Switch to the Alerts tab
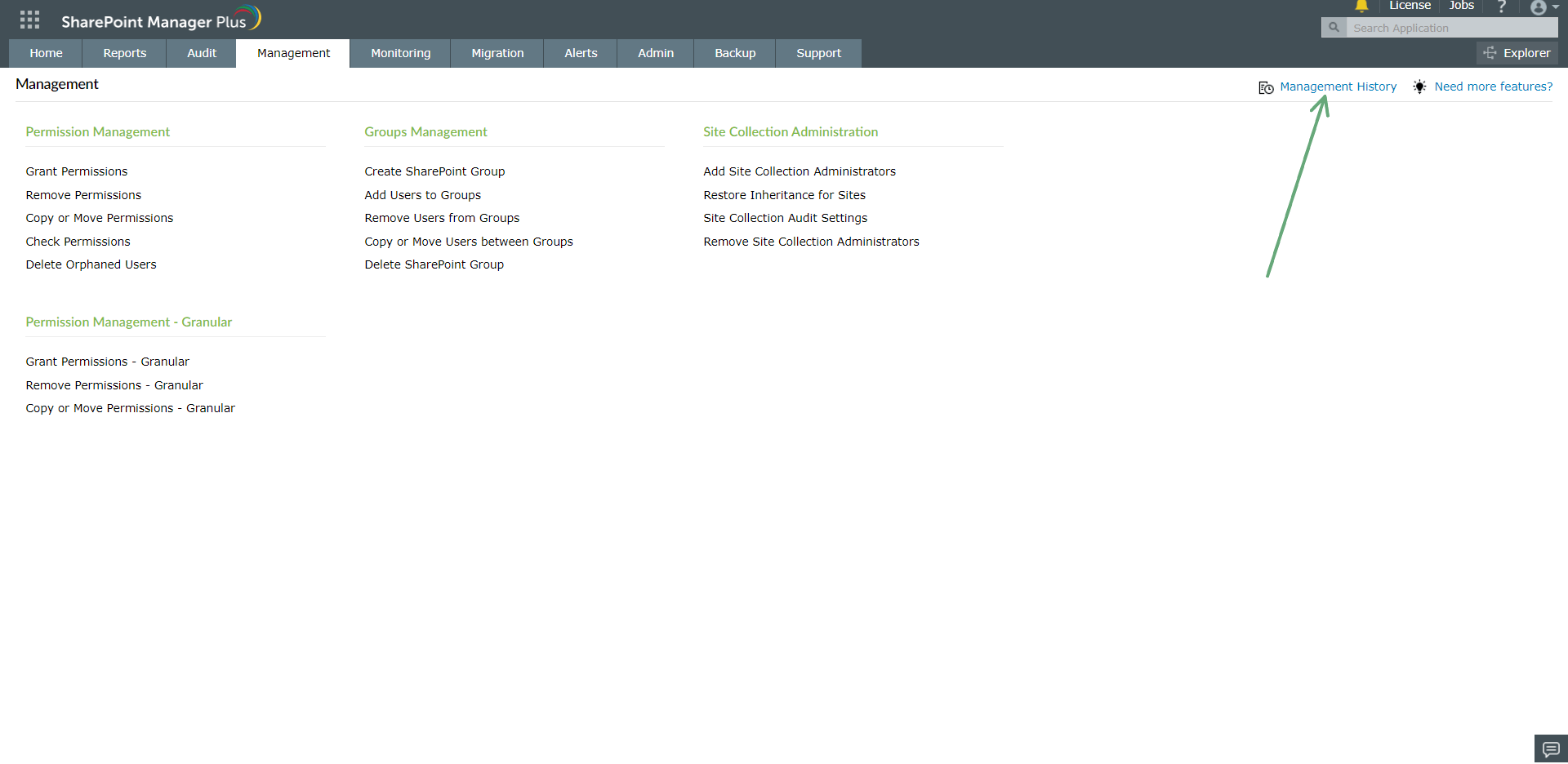The height and width of the screenshot is (764, 1568). [581, 53]
